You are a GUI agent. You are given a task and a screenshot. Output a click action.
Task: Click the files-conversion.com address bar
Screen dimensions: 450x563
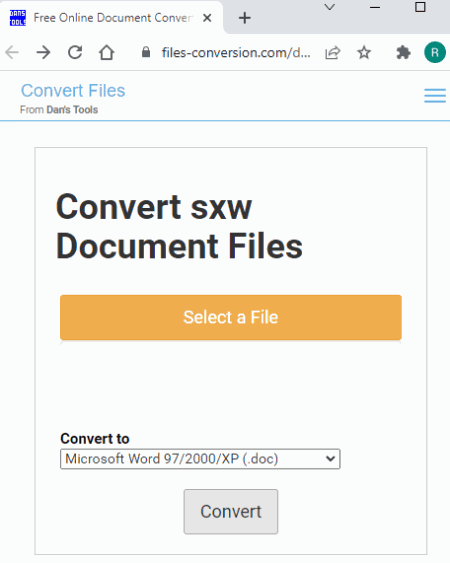(x=236, y=53)
